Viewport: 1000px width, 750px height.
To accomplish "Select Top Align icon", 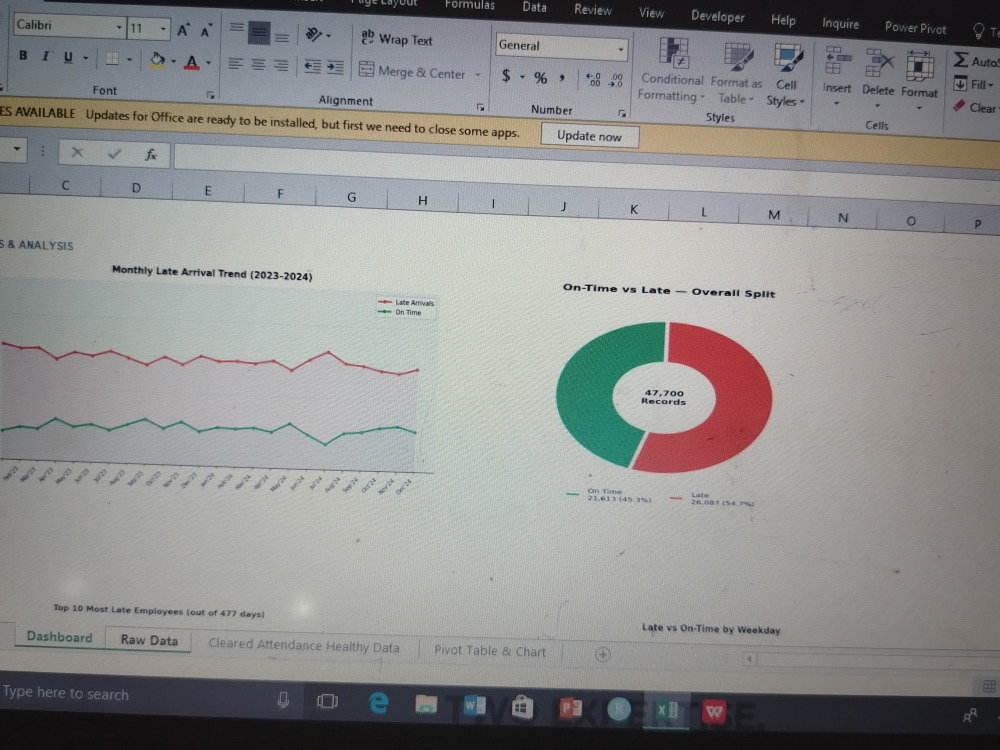I will pyautogui.click(x=237, y=27).
